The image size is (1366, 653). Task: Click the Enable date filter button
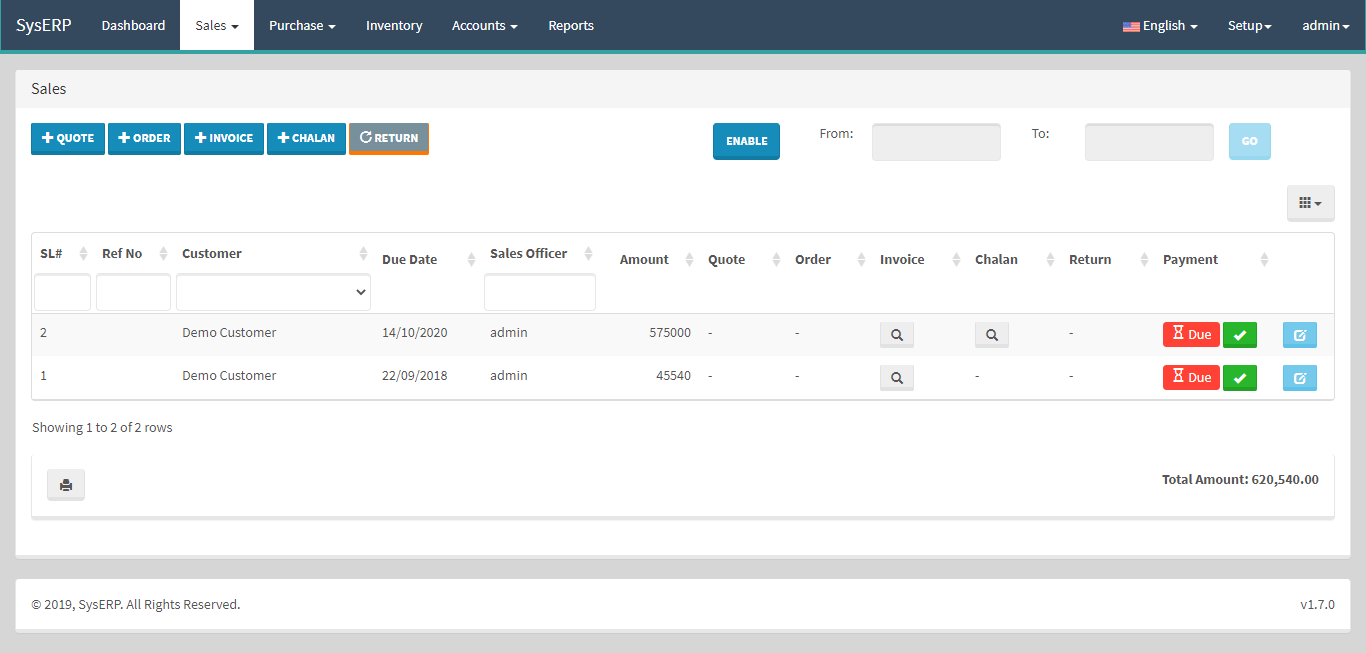coord(746,141)
